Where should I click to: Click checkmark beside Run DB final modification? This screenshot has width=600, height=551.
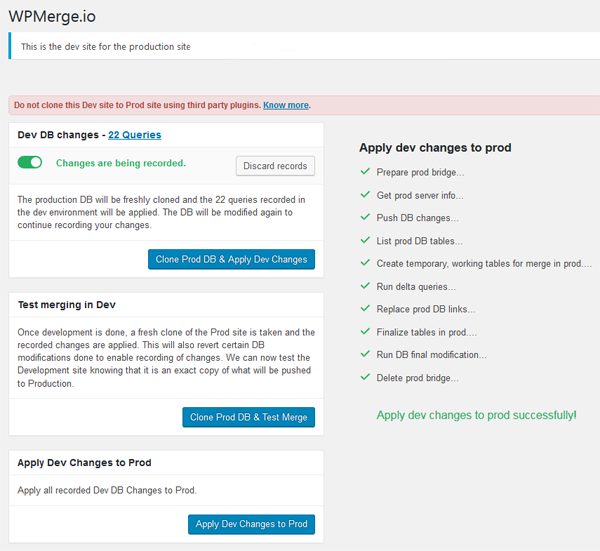[365, 354]
